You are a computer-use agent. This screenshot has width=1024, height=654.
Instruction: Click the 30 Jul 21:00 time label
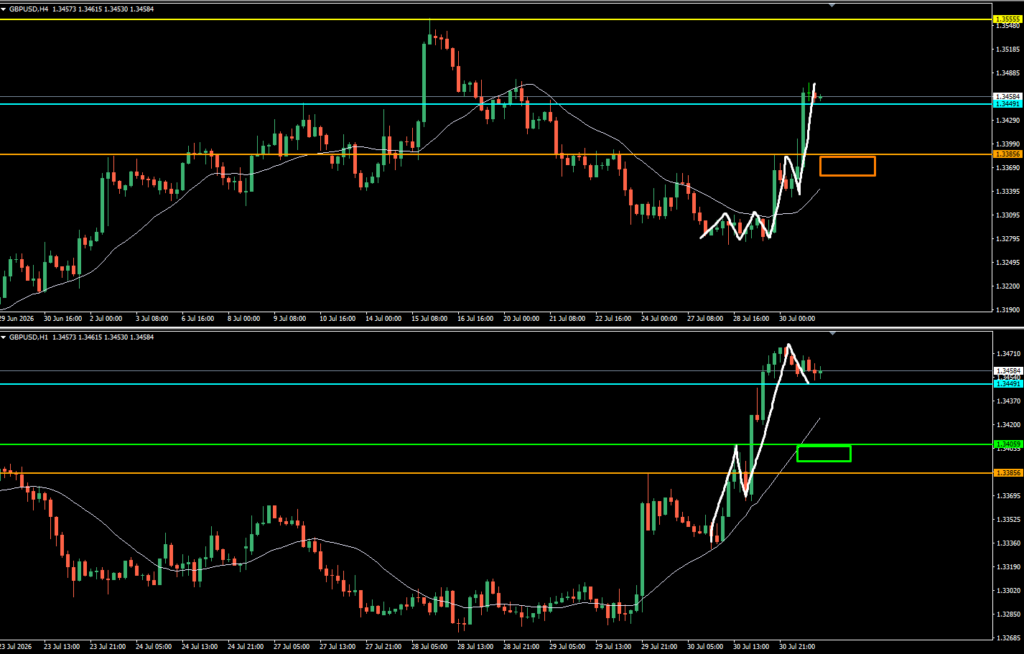pos(797,647)
